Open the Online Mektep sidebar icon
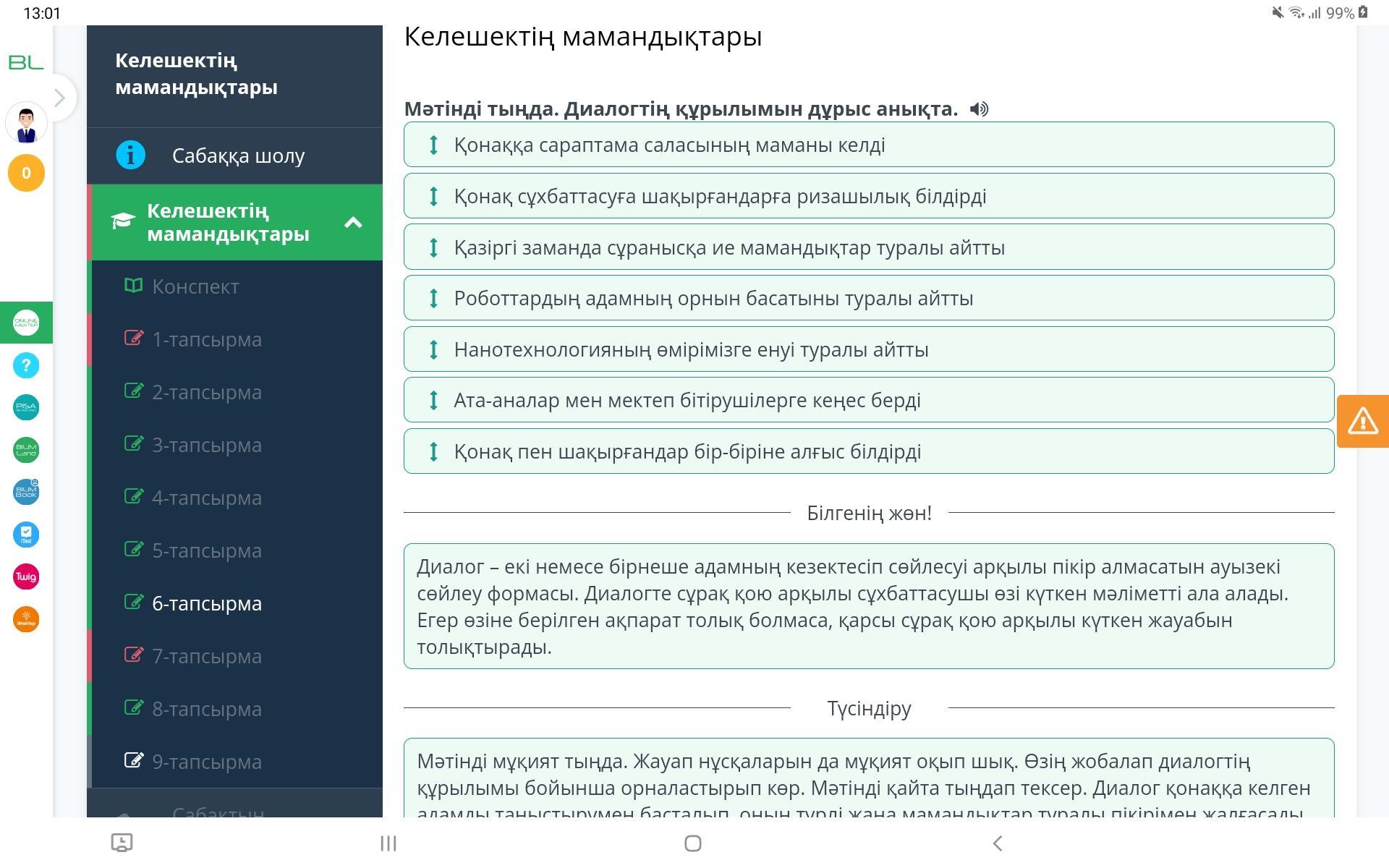Image resolution: width=1389 pixels, height=868 pixels. [26, 323]
